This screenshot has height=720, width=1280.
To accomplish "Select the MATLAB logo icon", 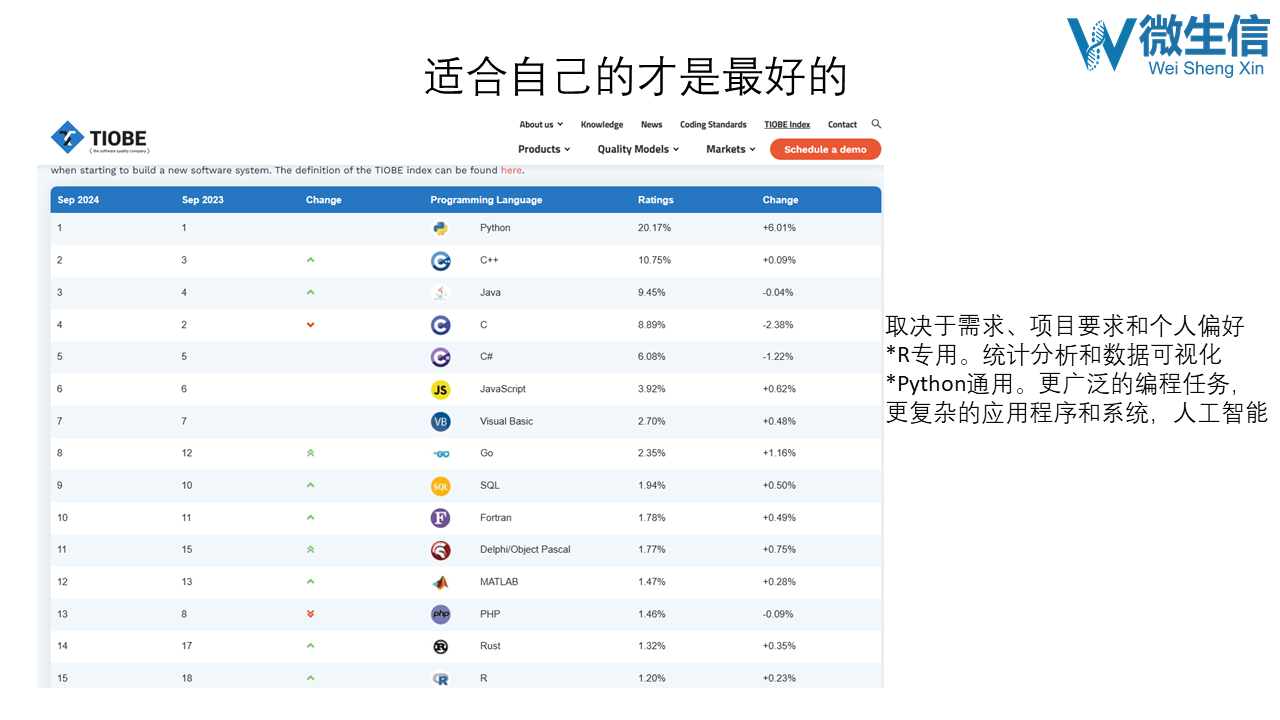I will click(x=440, y=582).
